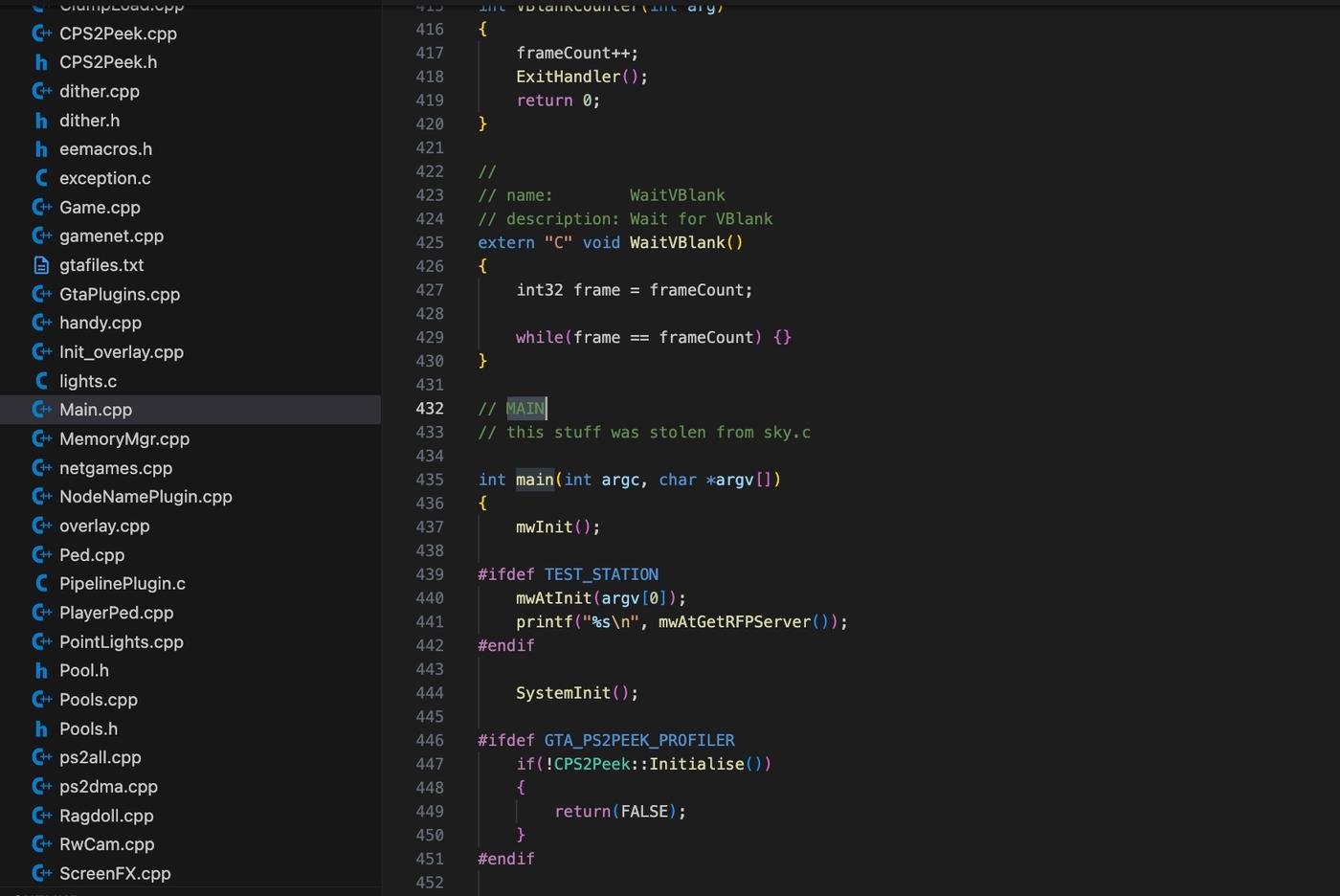Click the header icon beside Pools.h

(41, 728)
